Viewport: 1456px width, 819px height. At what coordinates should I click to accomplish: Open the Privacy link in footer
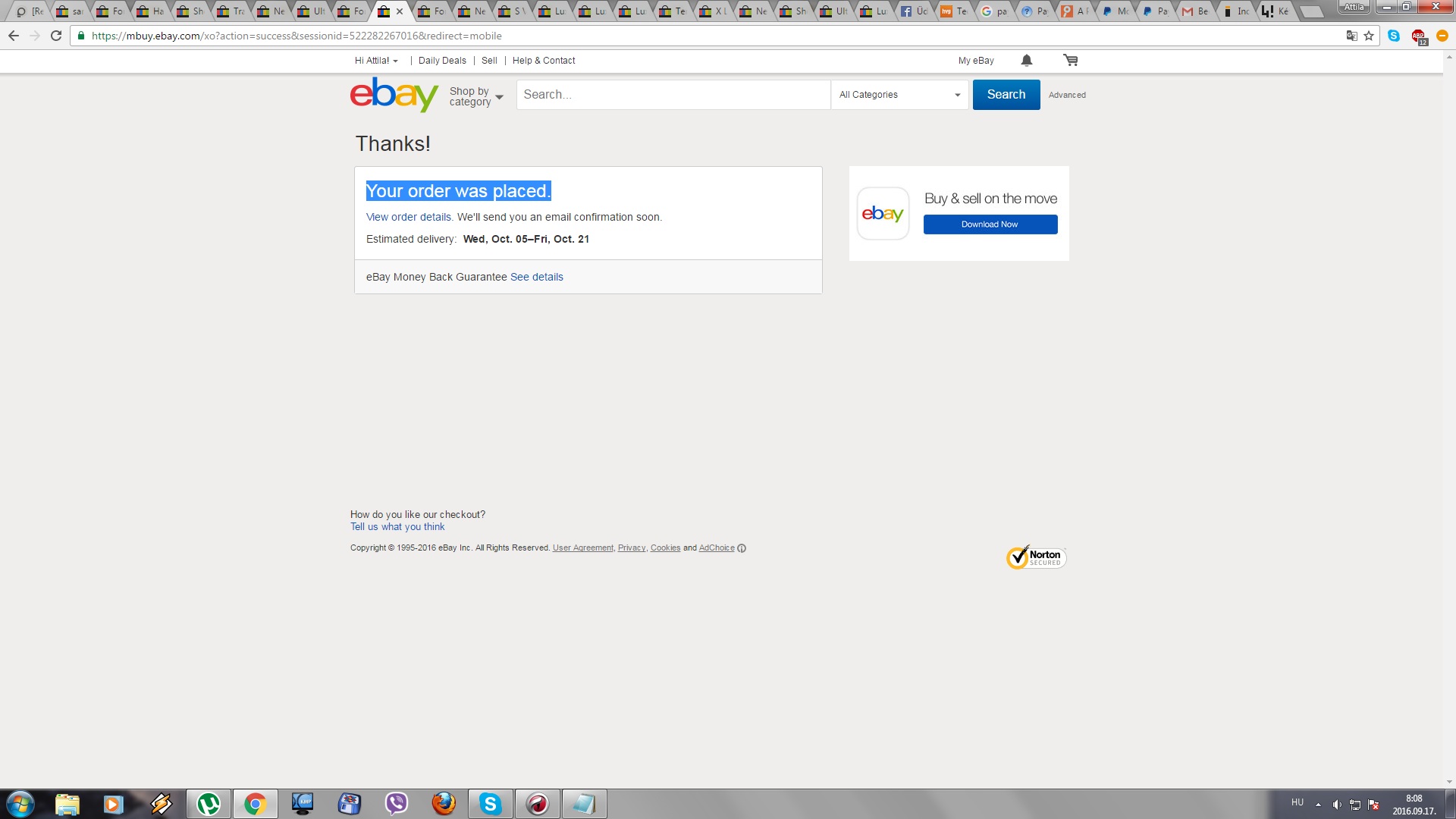click(x=632, y=548)
